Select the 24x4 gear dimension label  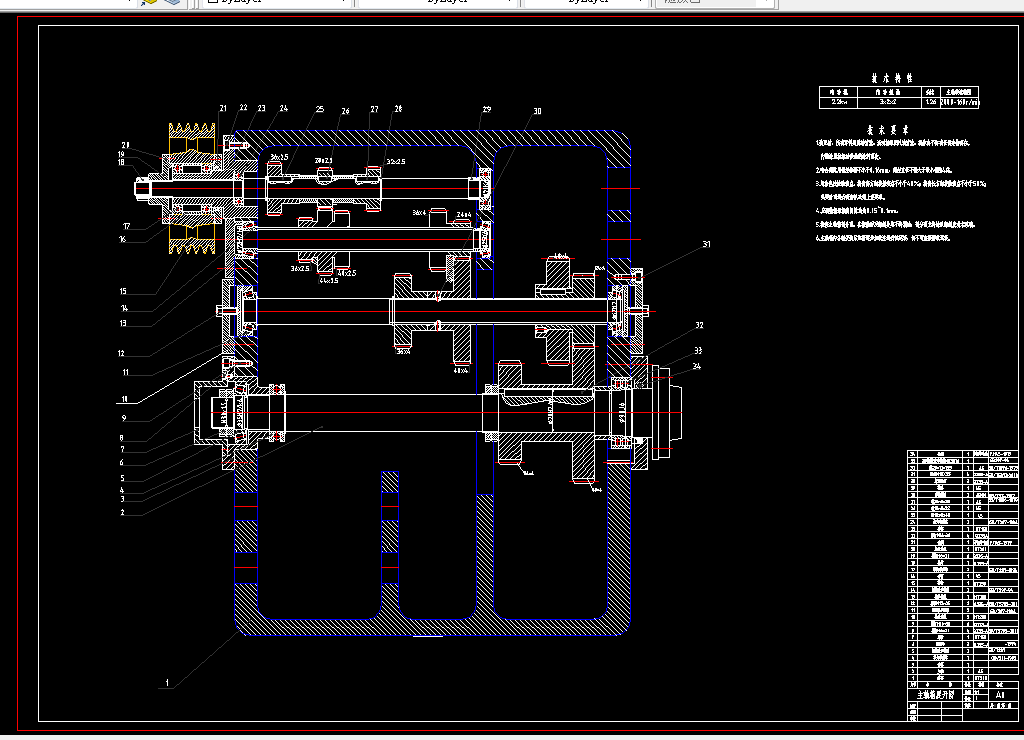point(464,214)
